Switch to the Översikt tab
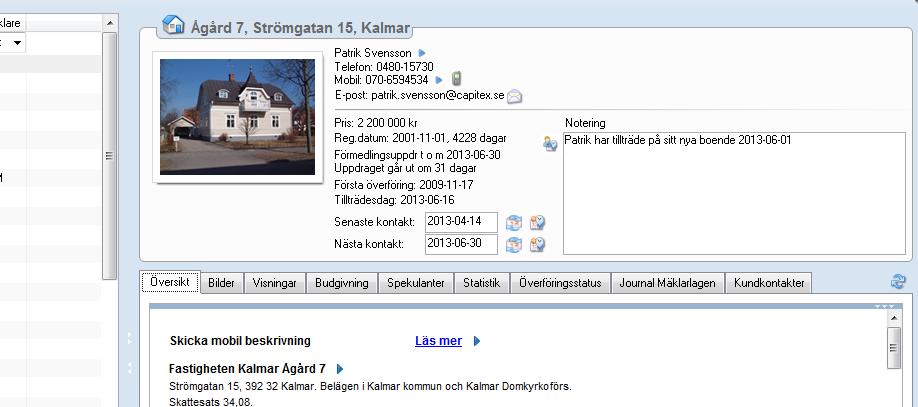The width and height of the screenshot is (918, 407). 170,282
